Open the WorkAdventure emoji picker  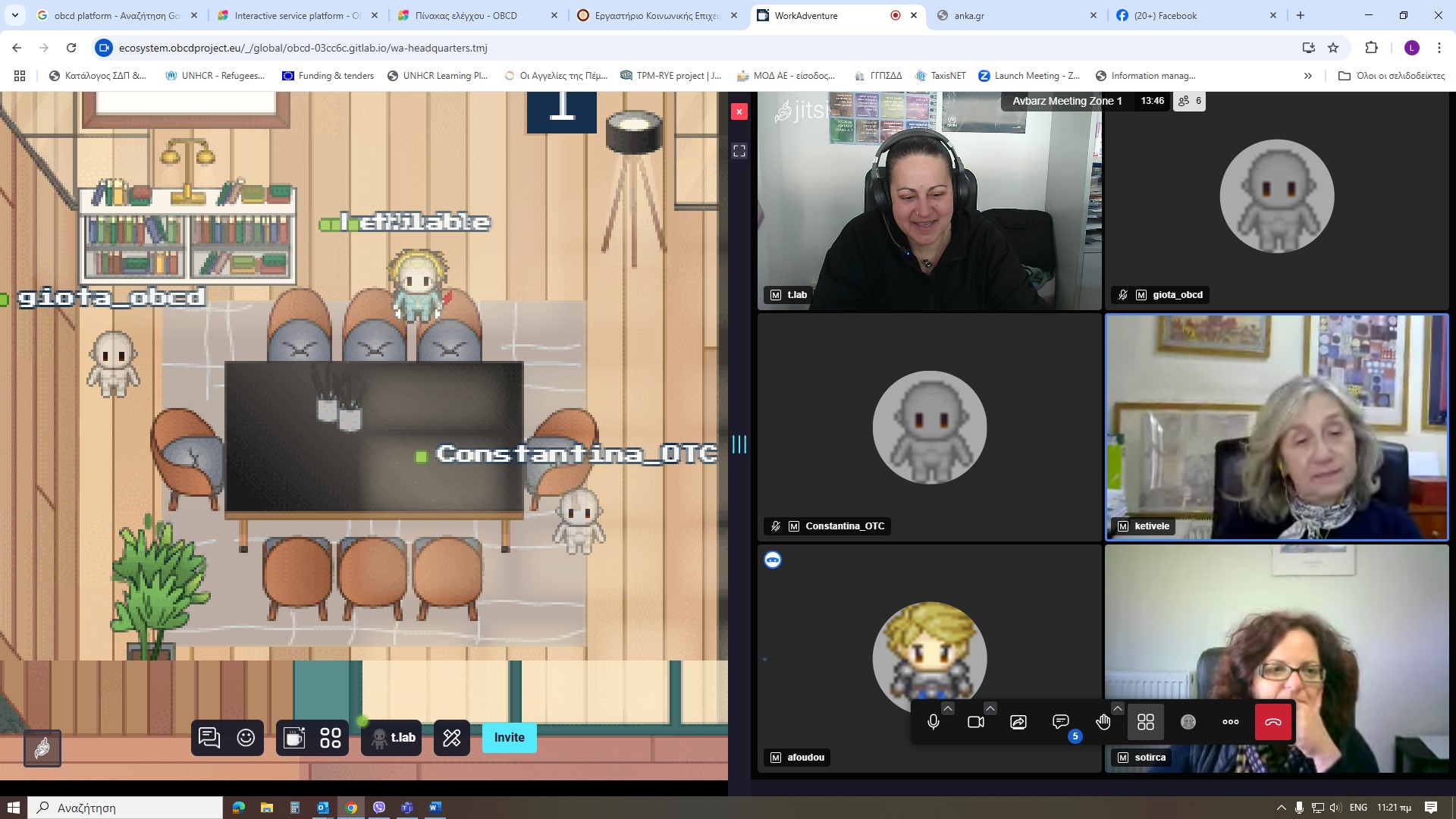click(x=246, y=738)
